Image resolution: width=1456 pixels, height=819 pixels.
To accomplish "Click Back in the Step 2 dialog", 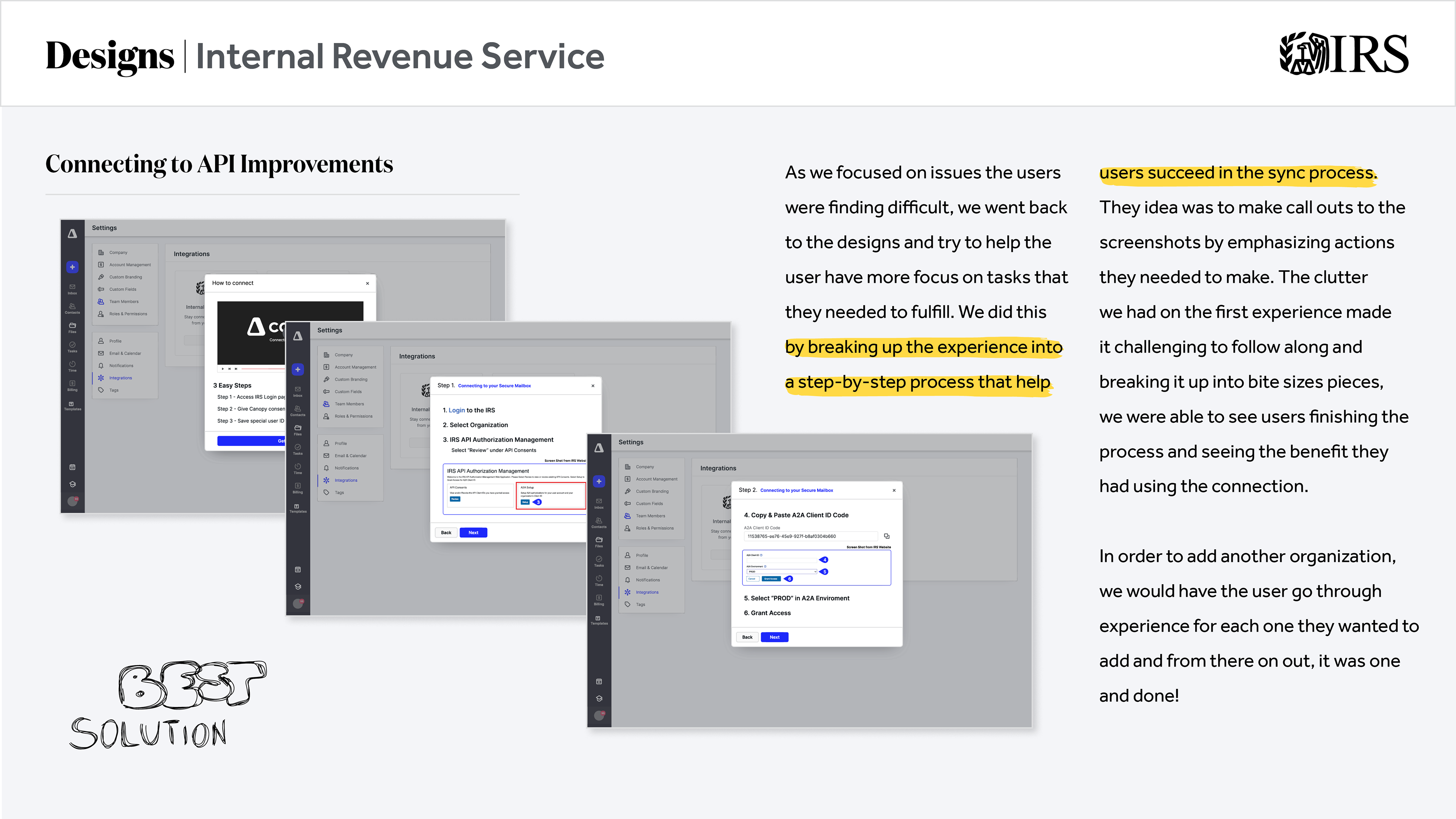I will [x=747, y=637].
